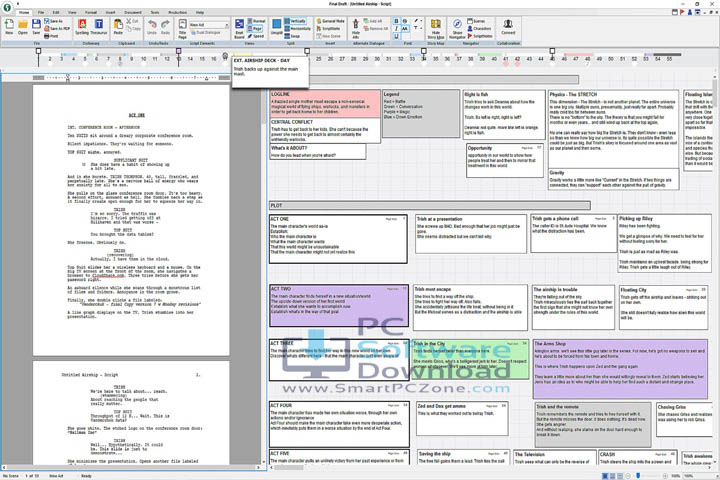Viewport: 720px width, 480px height.
Task: Open ScriptNotes navigator with red flag
Action: [480, 36]
